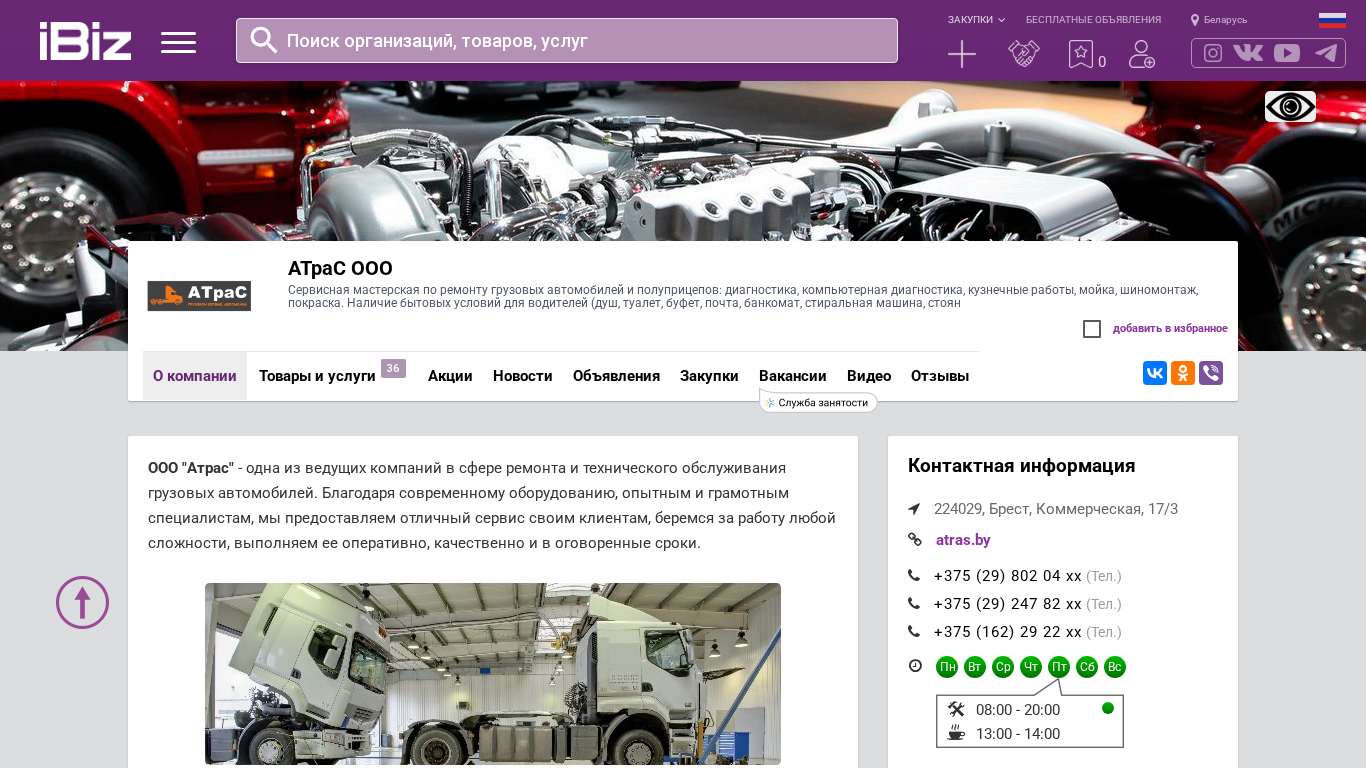Click the 08:00 - 20:00 working hours

pos(1018,710)
